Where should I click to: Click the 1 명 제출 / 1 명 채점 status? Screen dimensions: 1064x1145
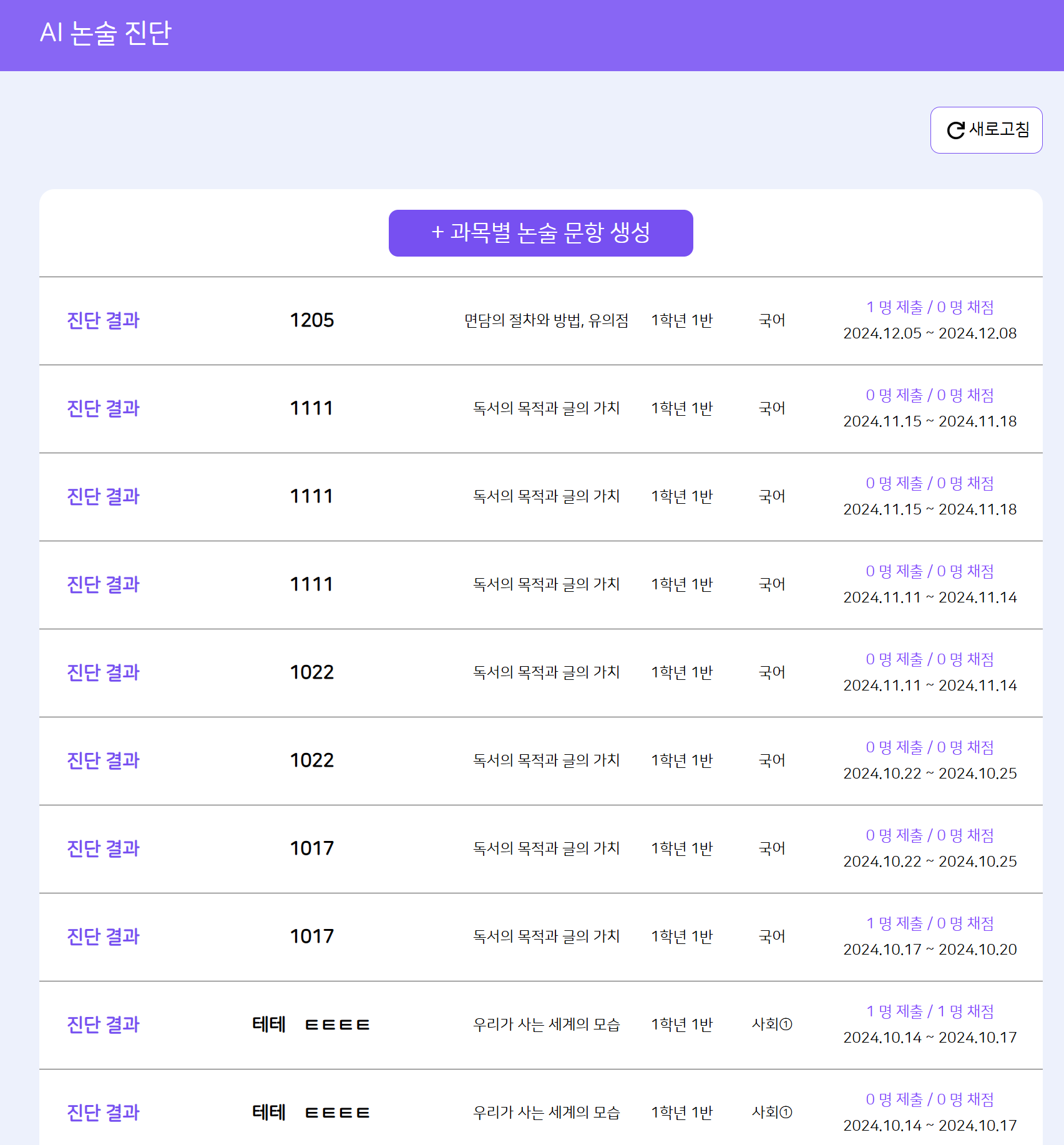tap(930, 1011)
